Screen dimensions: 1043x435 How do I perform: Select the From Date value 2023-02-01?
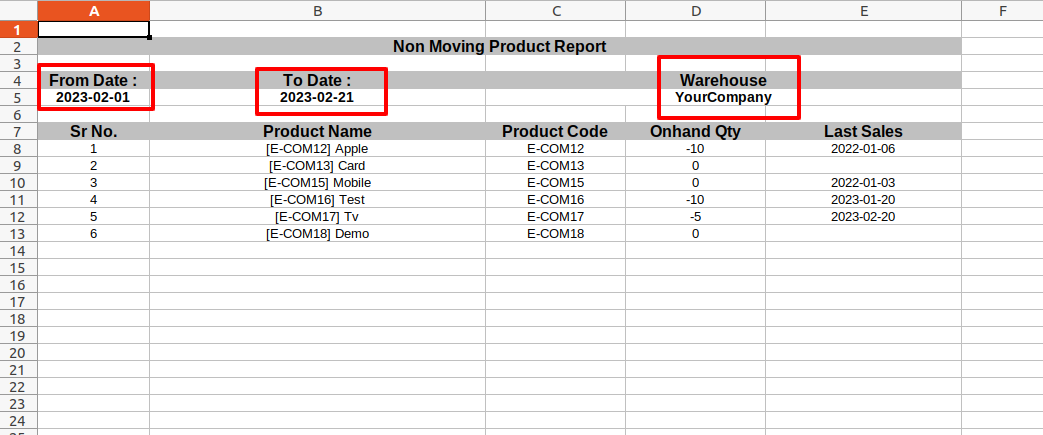click(94, 97)
